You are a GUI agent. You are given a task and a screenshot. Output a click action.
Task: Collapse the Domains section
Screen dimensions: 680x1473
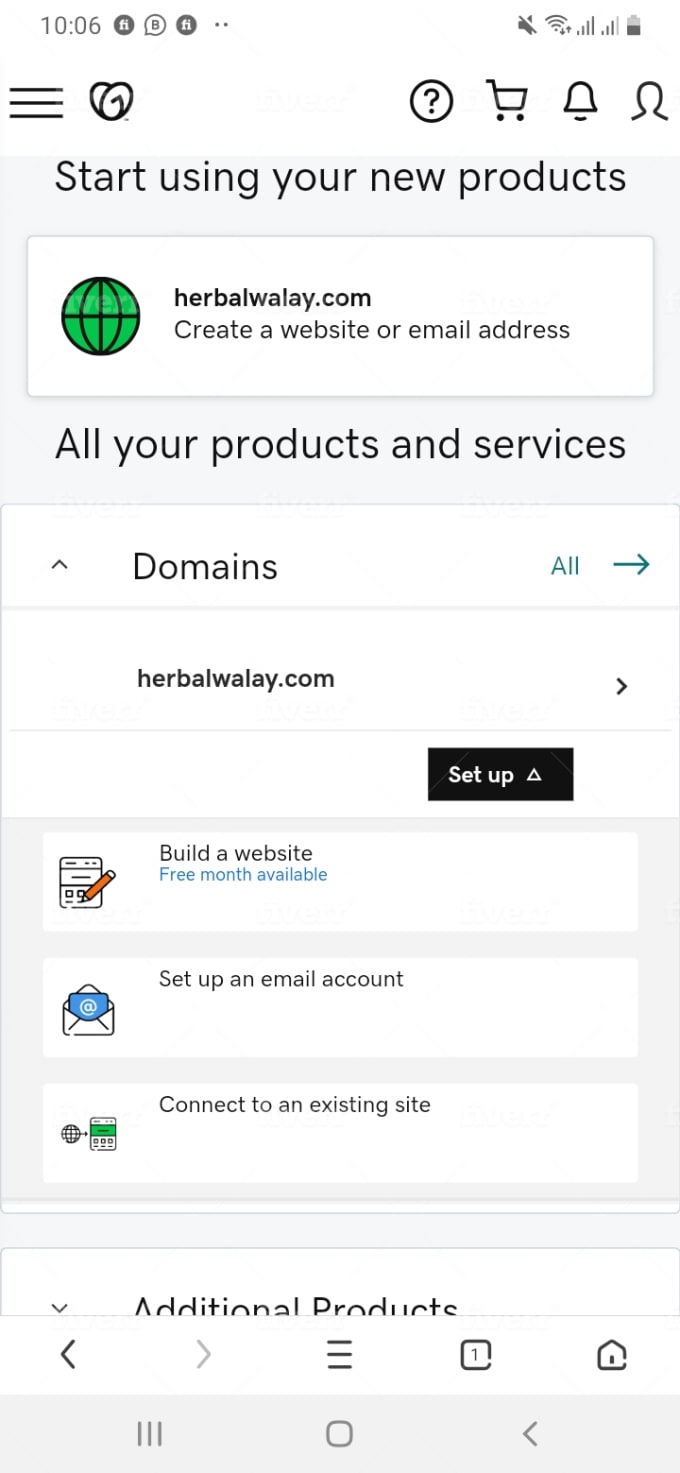coord(59,564)
